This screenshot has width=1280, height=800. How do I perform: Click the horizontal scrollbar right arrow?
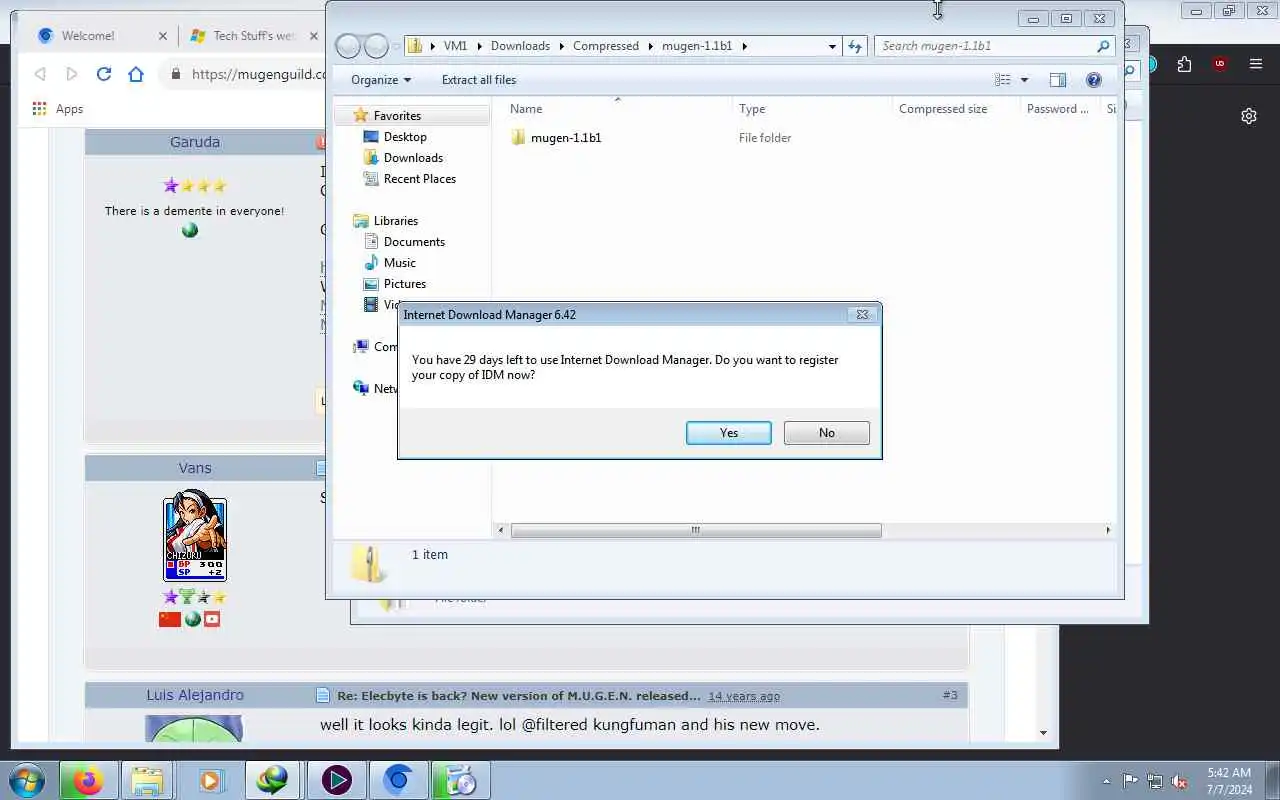click(x=1107, y=530)
